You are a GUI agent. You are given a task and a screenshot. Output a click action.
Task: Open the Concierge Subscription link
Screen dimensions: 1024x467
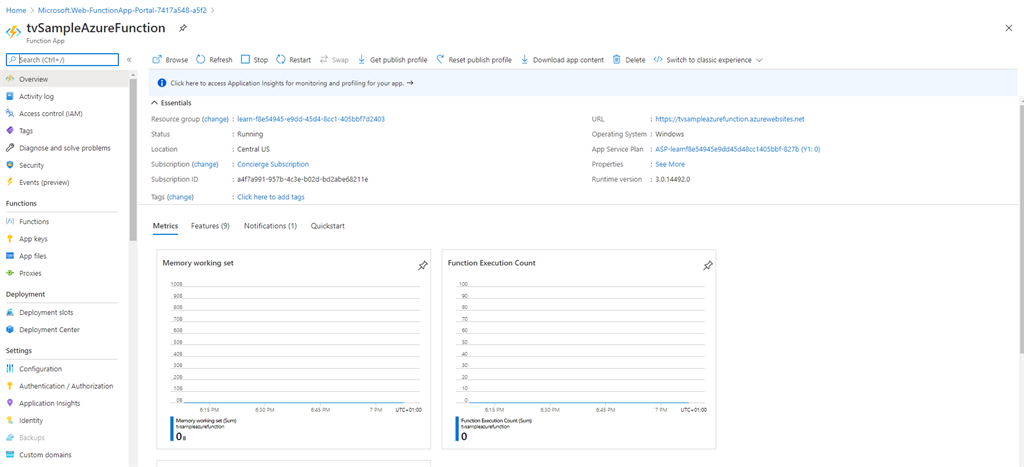click(273, 164)
